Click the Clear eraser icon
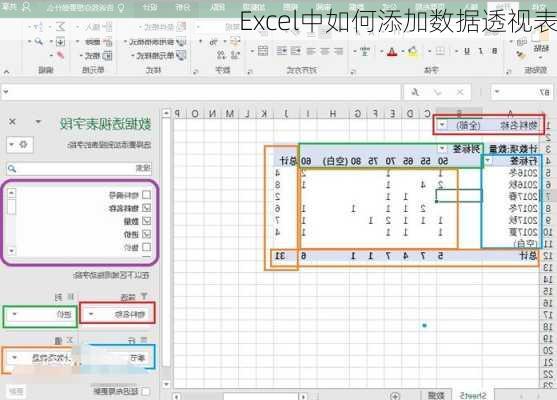This screenshot has width=557, height=400. pos(61,55)
